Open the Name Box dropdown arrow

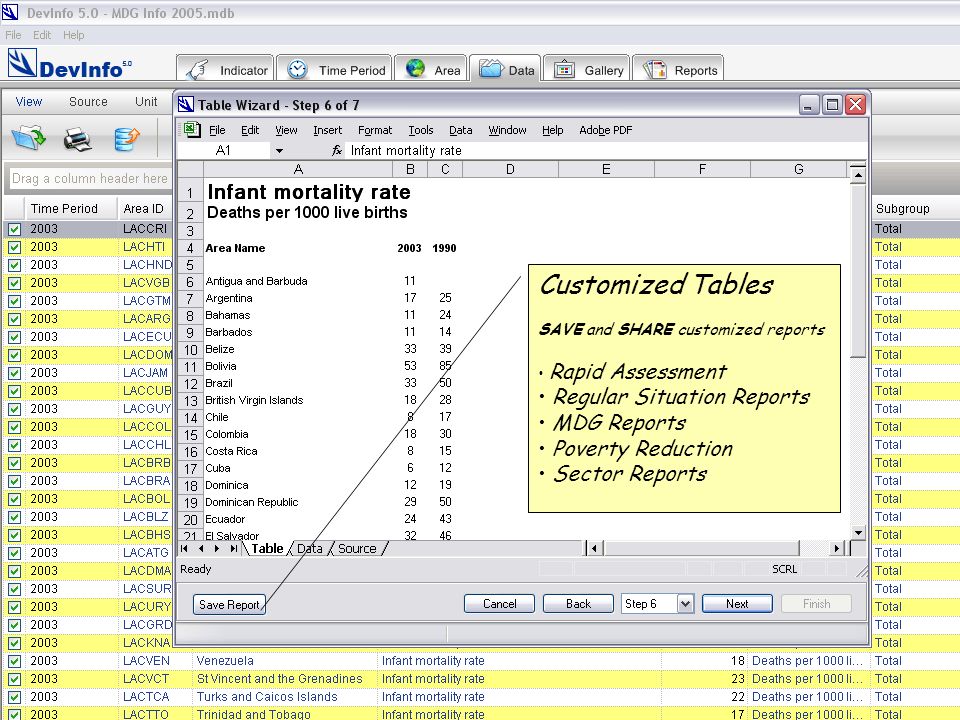point(279,151)
